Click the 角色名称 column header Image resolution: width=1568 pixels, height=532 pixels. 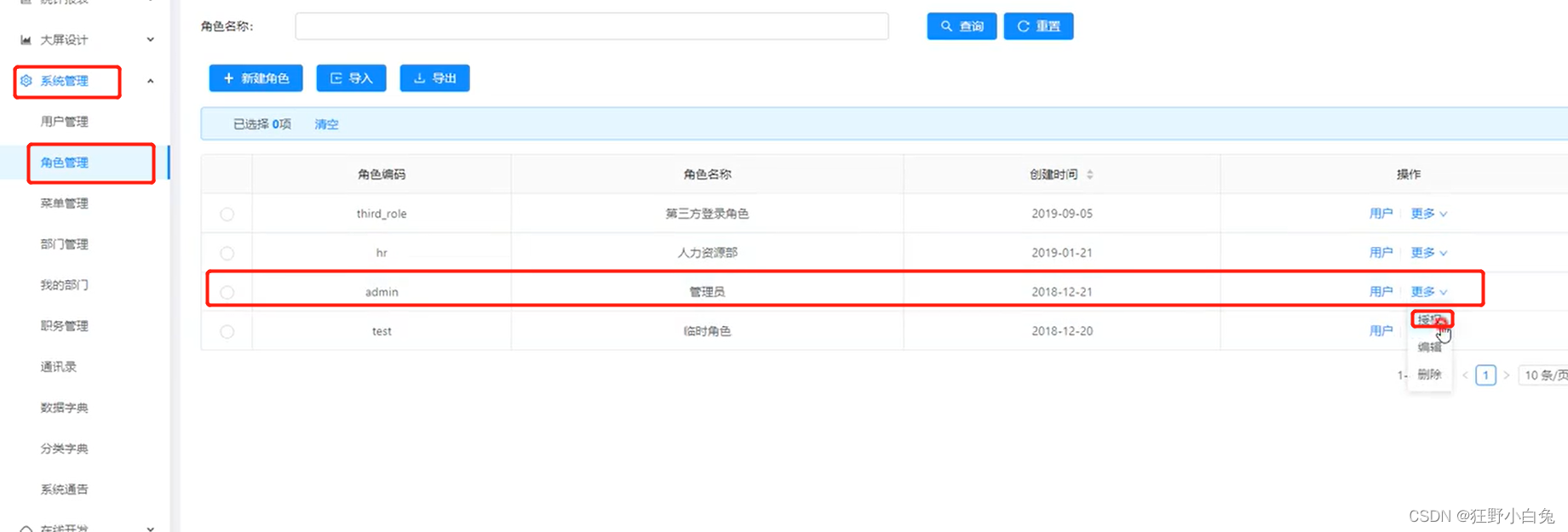point(708,174)
